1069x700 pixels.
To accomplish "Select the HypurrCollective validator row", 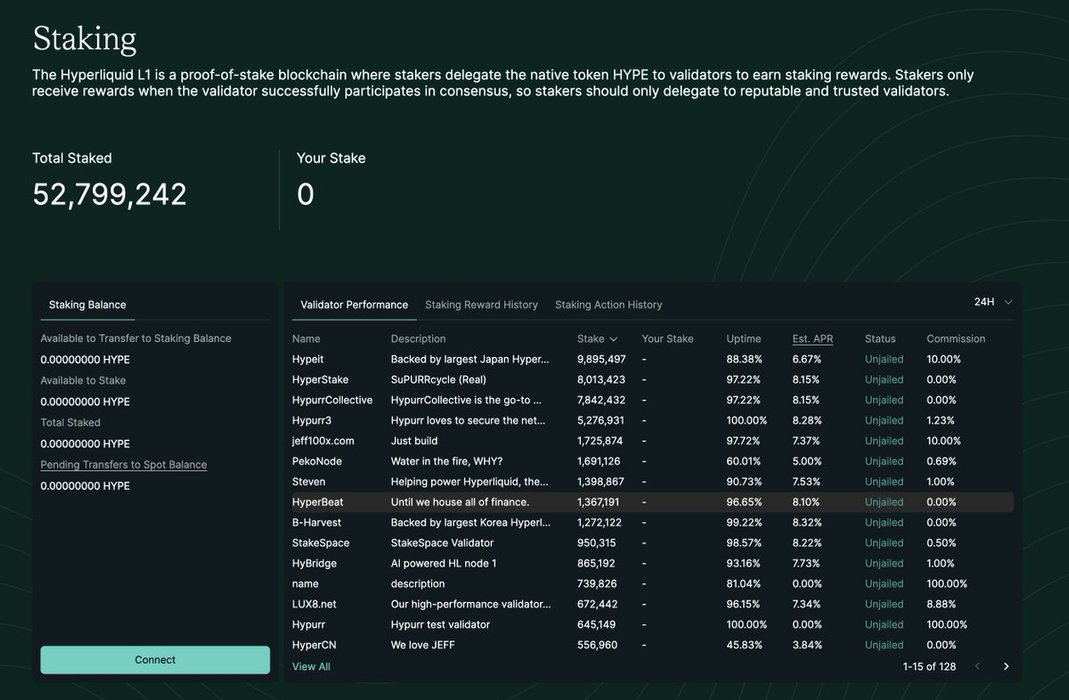I will pos(332,400).
